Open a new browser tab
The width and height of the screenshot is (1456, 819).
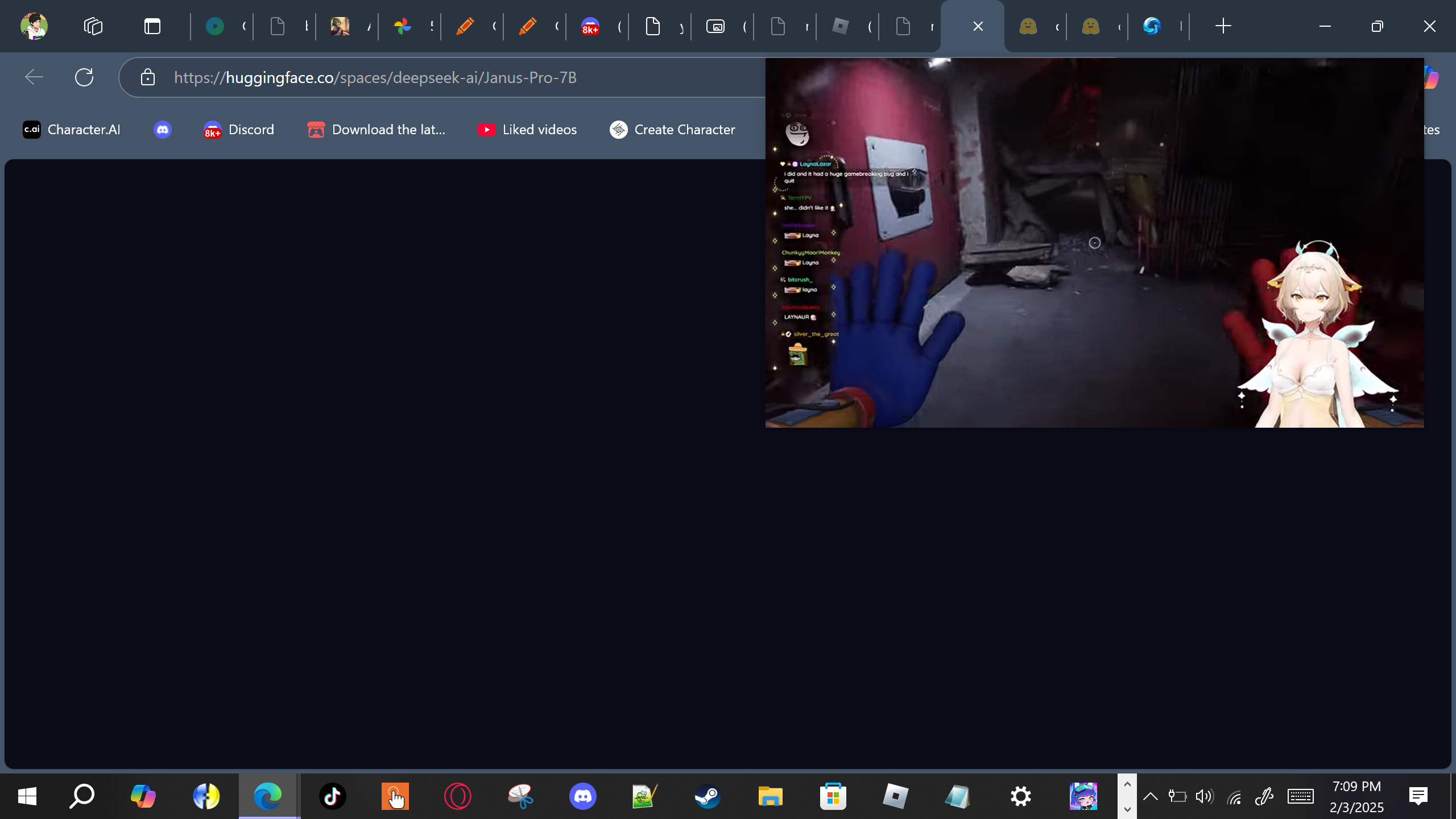(x=1223, y=26)
